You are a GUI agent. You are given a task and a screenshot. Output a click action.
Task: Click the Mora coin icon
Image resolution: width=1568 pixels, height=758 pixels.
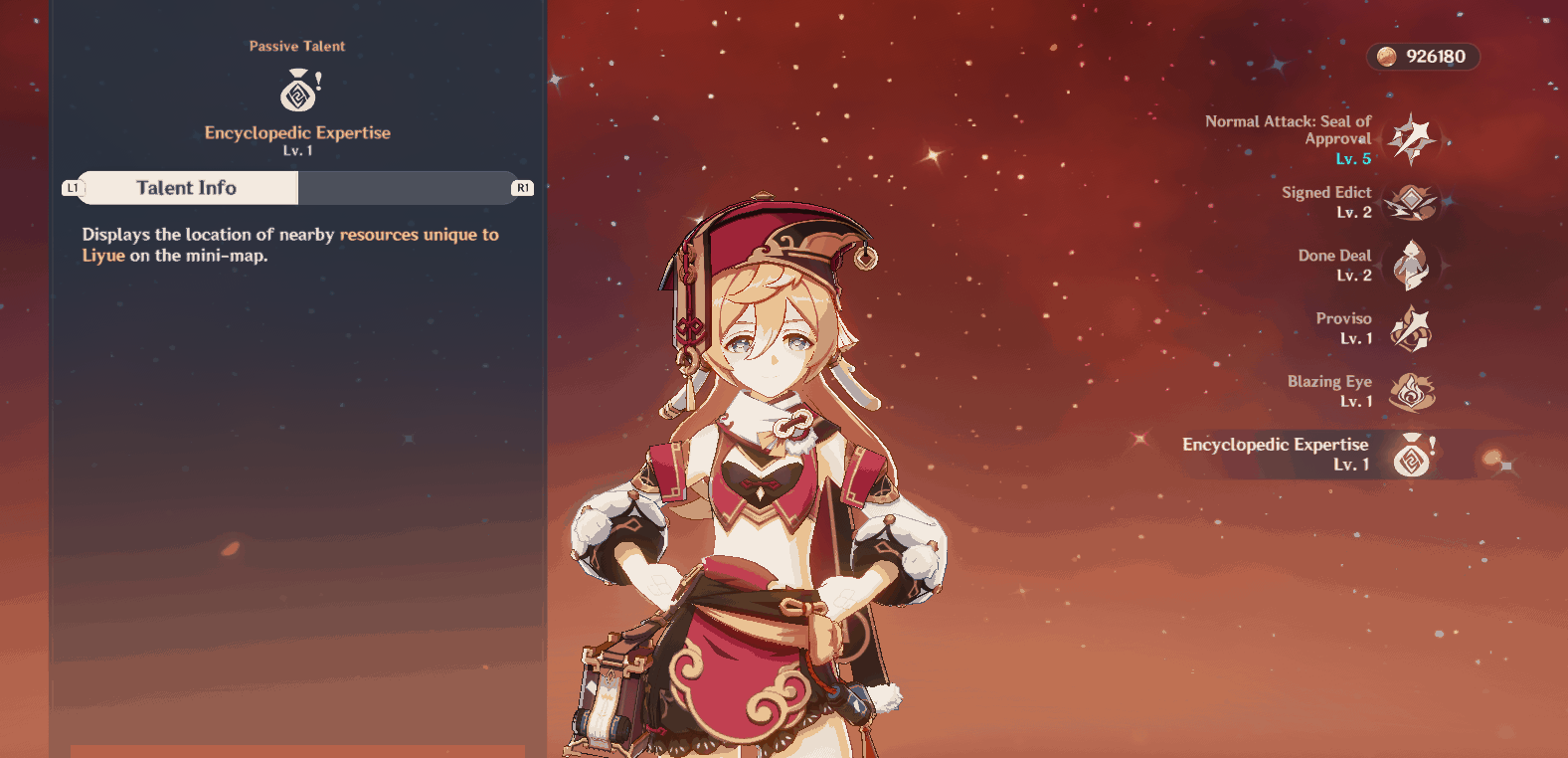1386,57
